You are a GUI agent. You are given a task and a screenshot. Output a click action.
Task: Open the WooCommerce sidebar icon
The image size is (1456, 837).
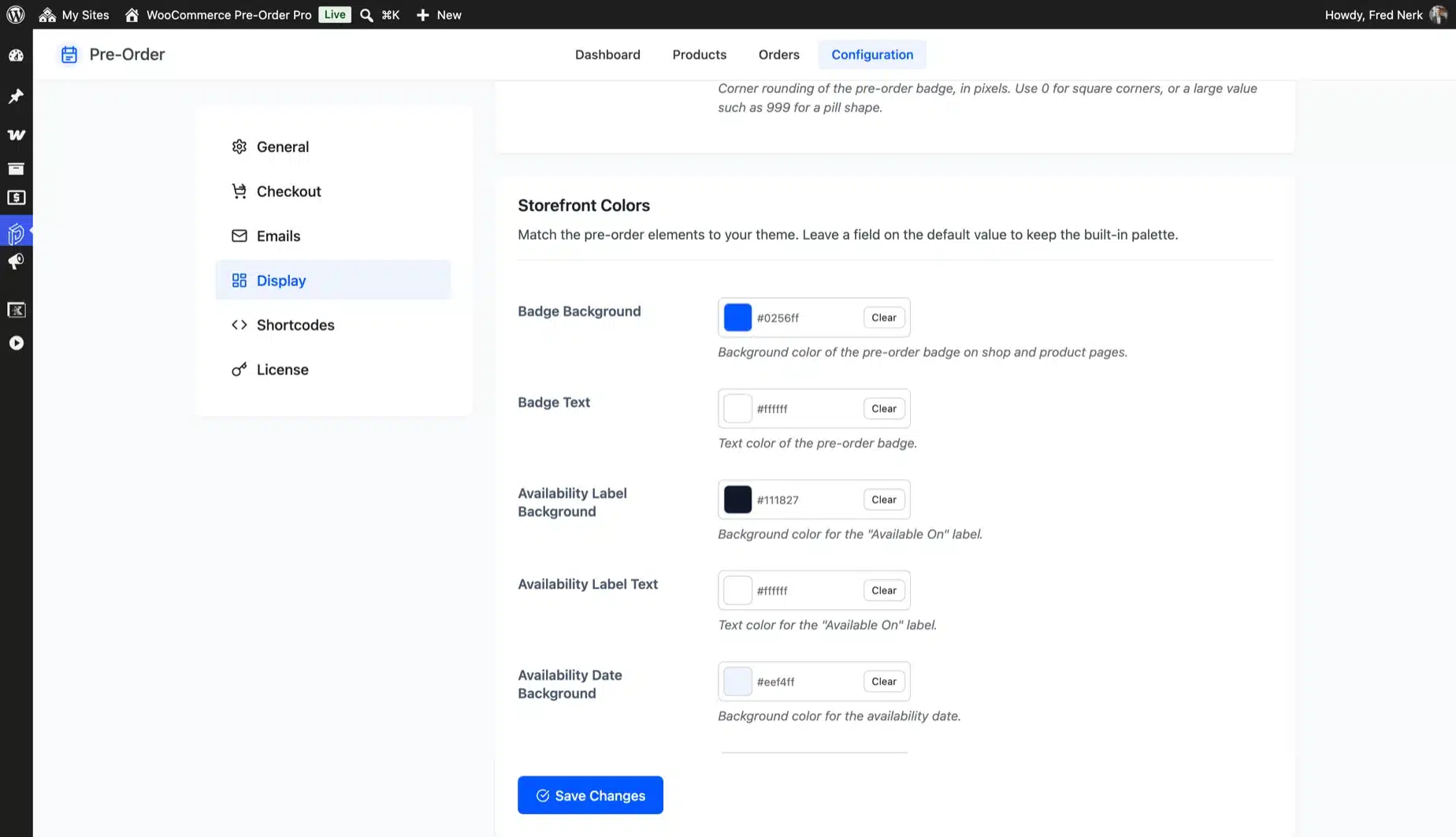(x=16, y=135)
